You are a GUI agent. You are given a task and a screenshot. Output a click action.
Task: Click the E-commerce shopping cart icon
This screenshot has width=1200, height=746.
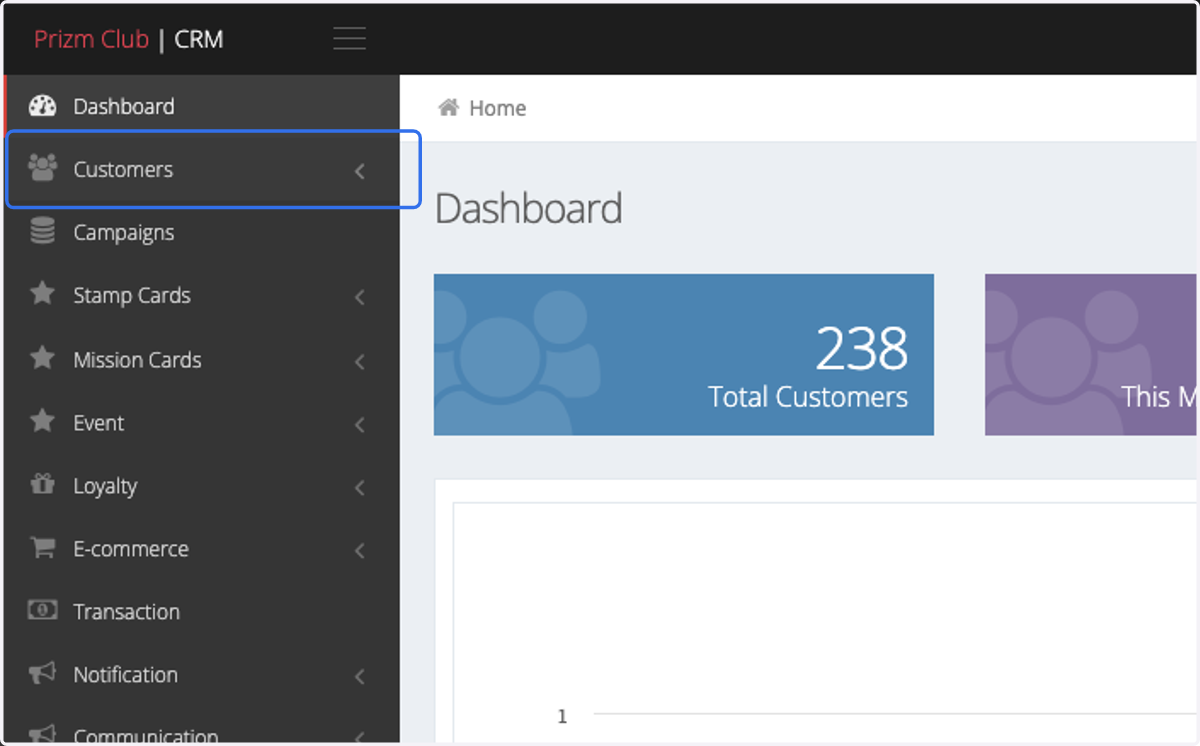coord(42,547)
